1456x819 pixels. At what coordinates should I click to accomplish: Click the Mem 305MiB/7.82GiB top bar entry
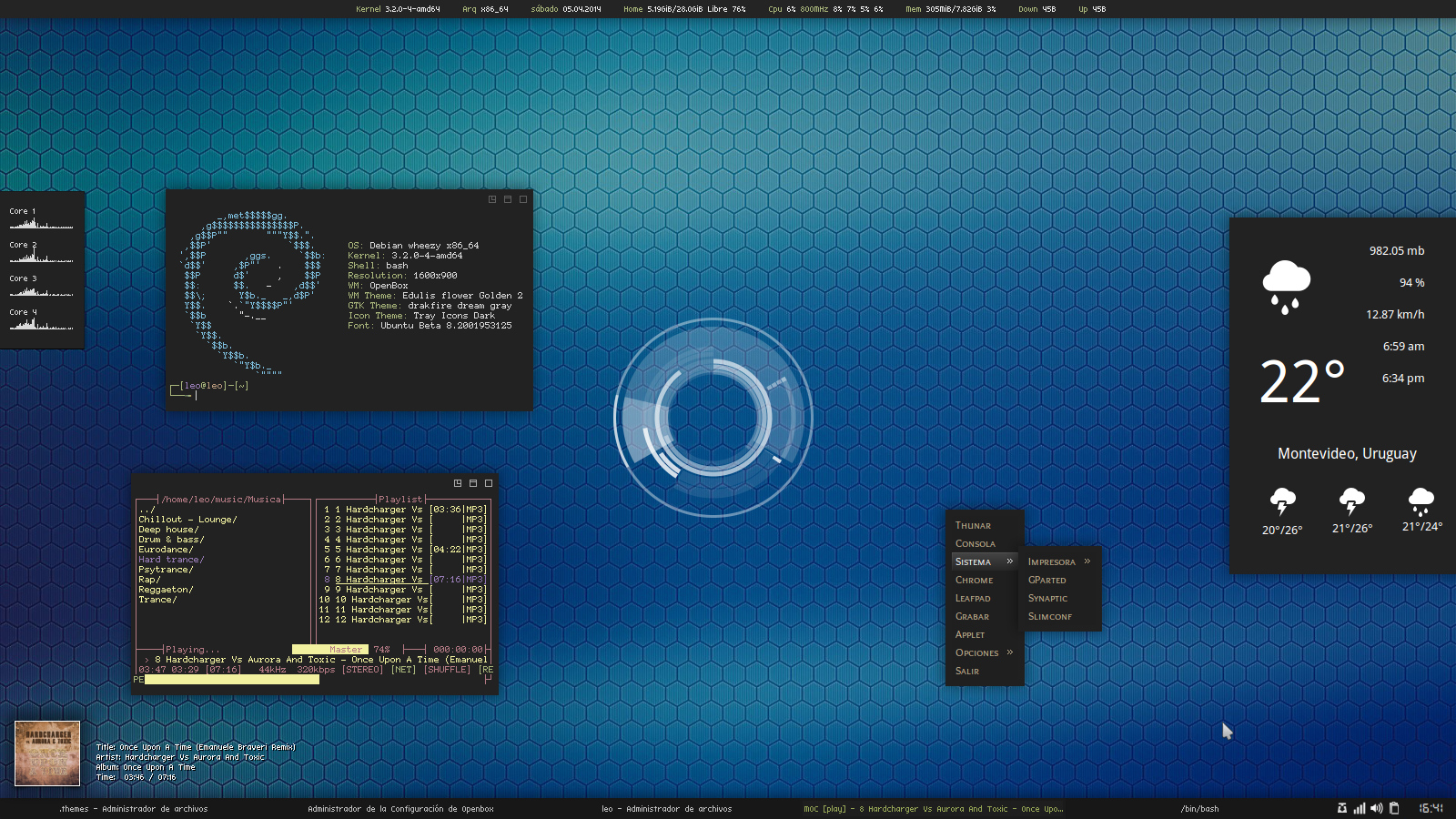(x=950, y=9)
